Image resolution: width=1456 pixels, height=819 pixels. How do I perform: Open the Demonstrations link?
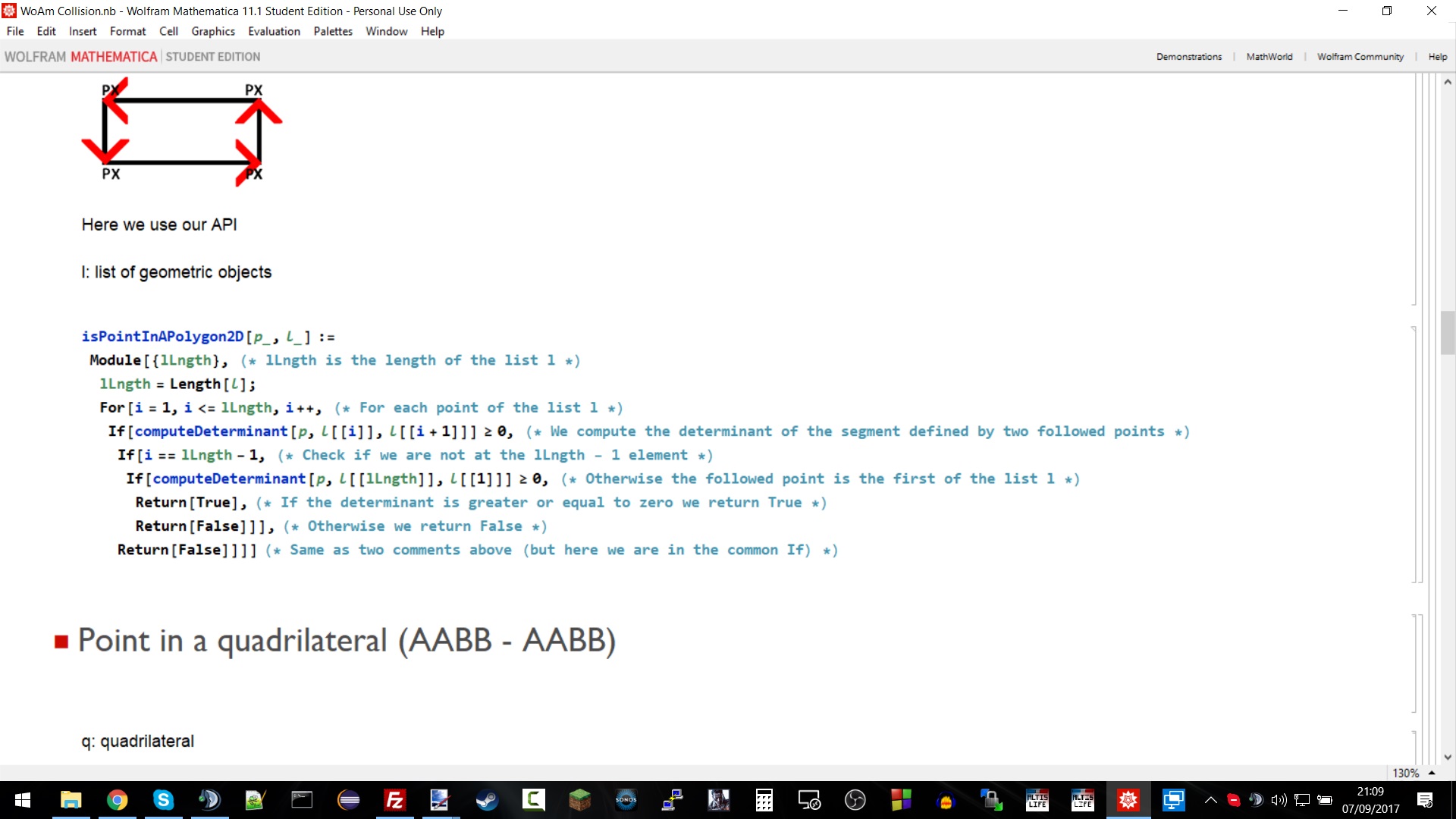click(1188, 57)
